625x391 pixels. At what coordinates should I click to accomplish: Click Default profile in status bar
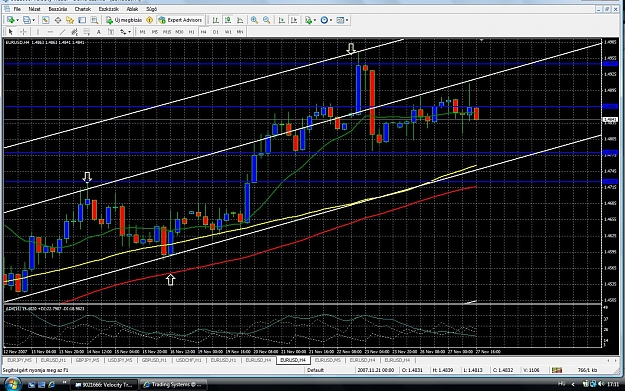(x=315, y=370)
